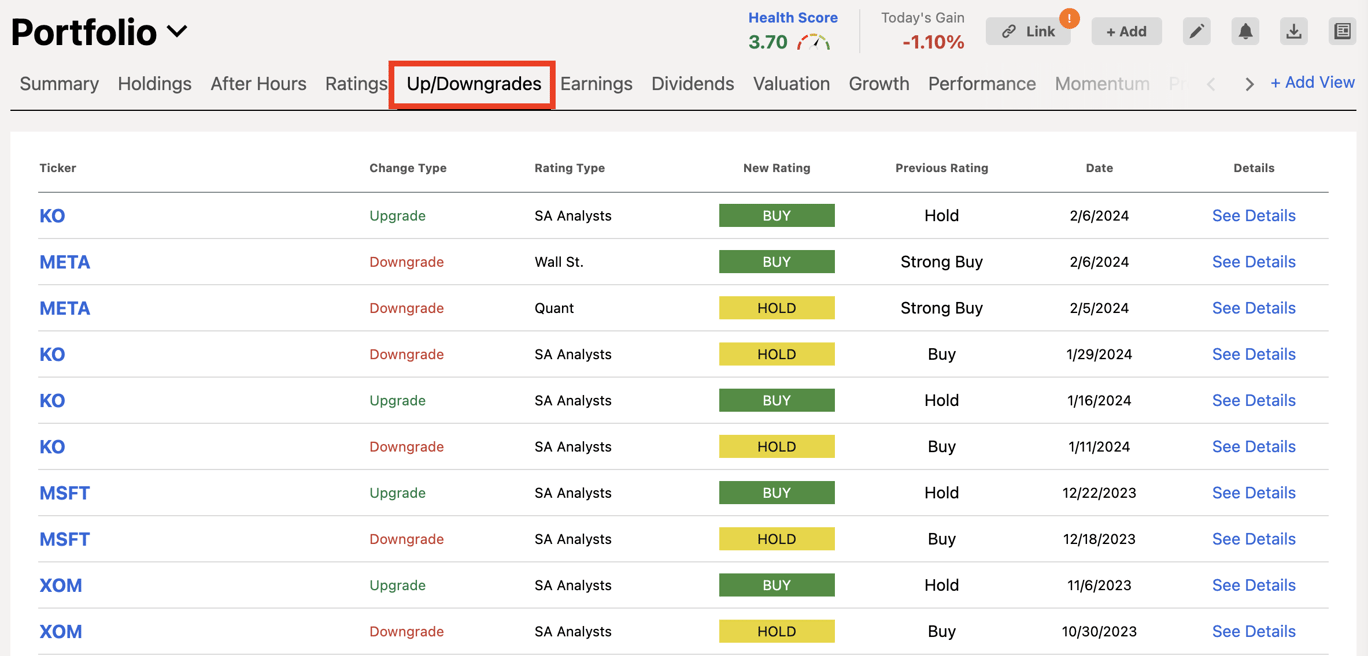Click the edit portfolio pencil icon
The height and width of the screenshot is (656, 1368).
1196,31
